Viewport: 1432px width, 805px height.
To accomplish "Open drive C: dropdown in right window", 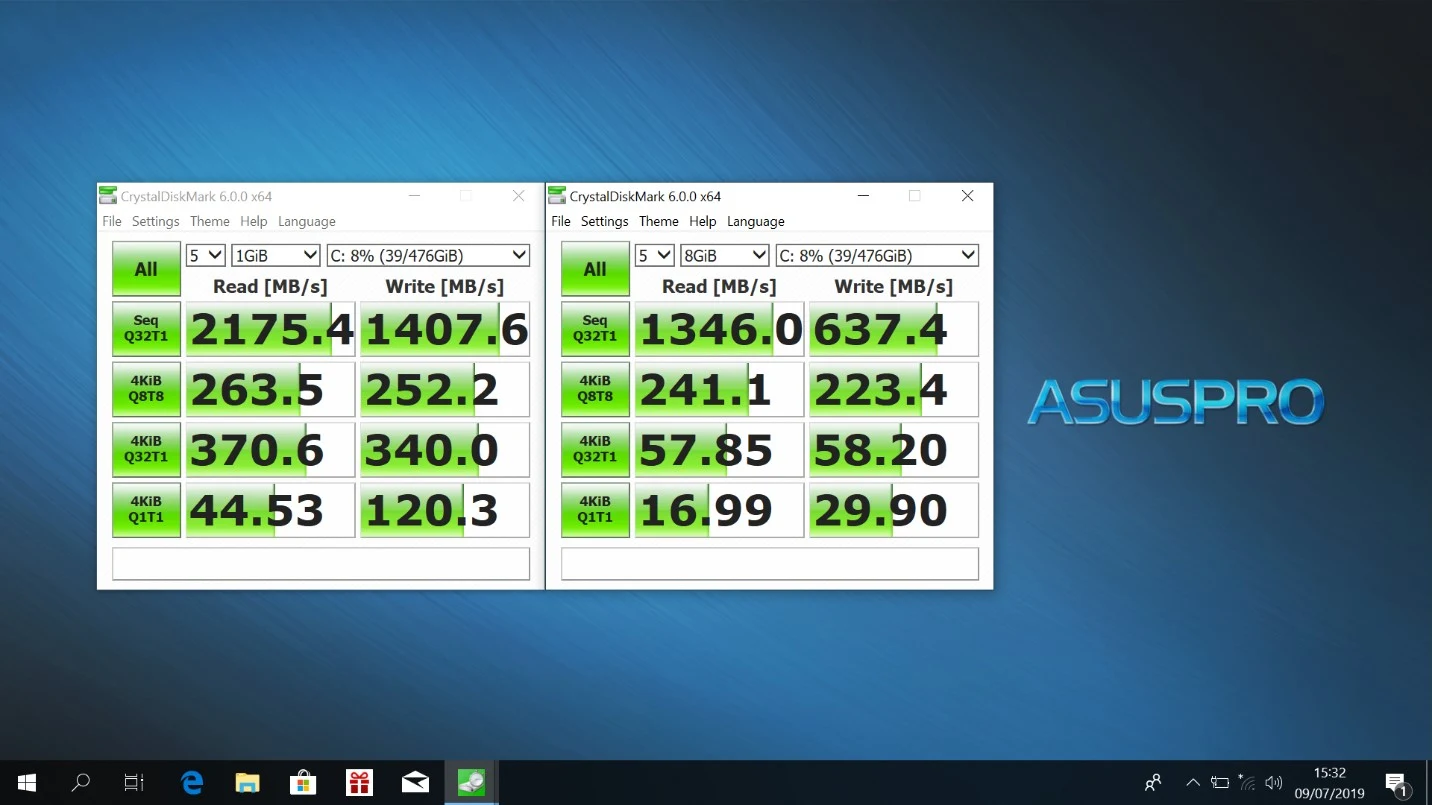I will pyautogui.click(x=877, y=255).
